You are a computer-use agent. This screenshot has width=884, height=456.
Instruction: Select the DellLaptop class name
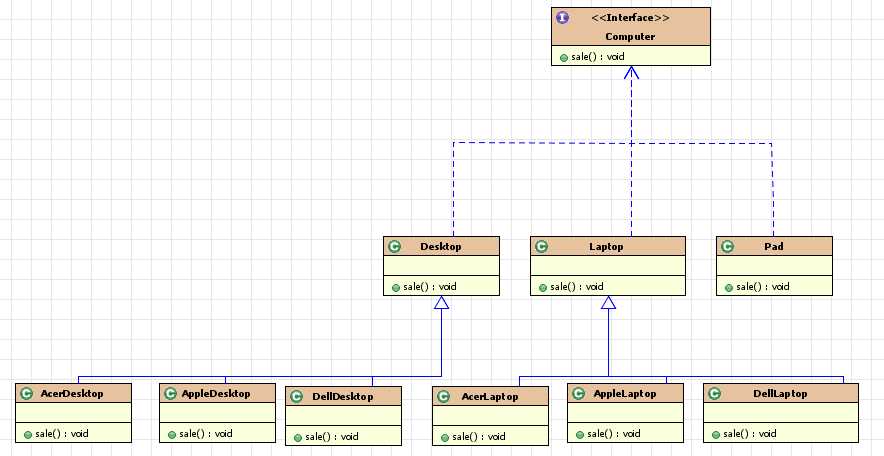click(780, 393)
